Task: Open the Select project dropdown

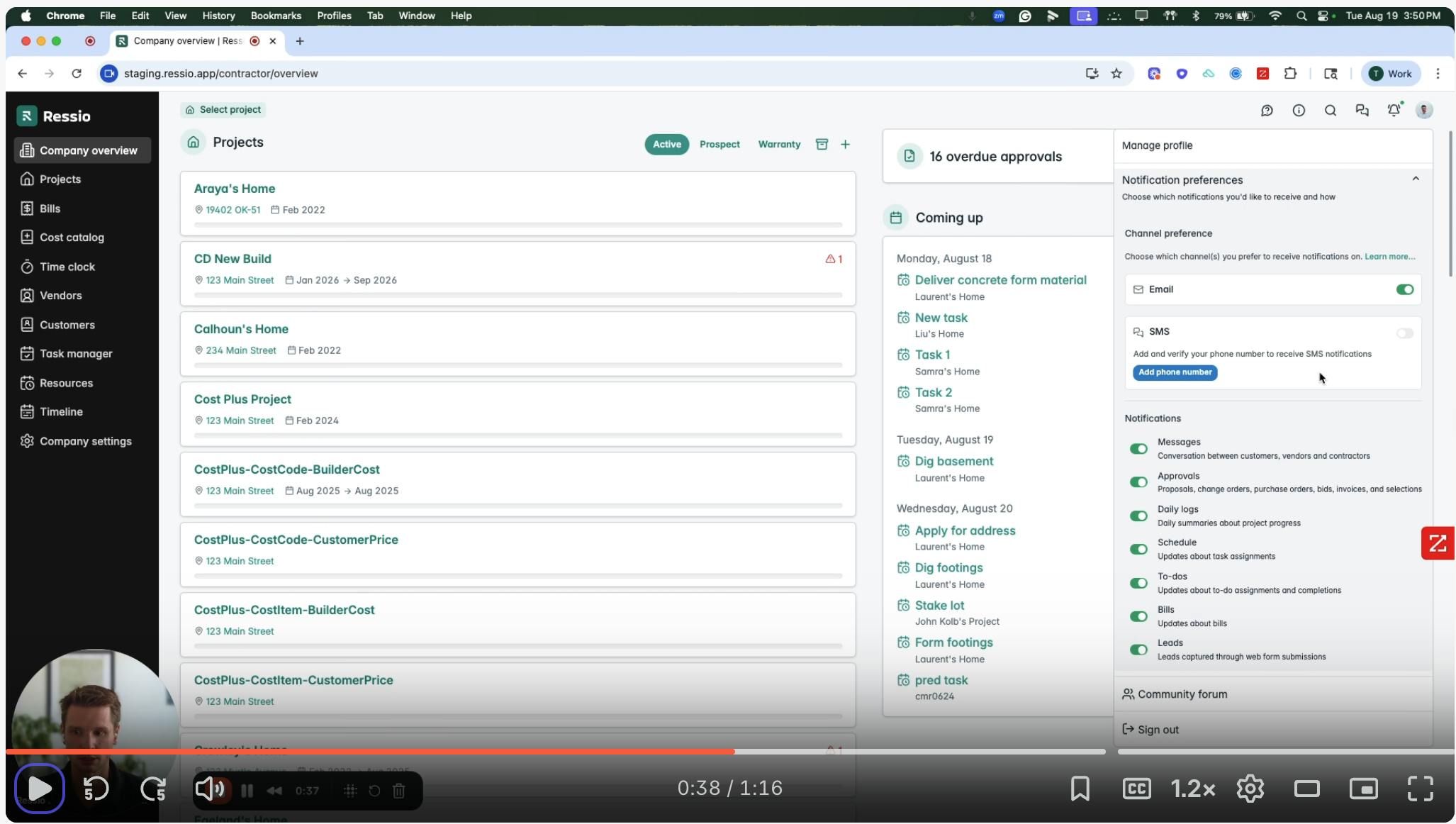Action: pyautogui.click(x=223, y=110)
